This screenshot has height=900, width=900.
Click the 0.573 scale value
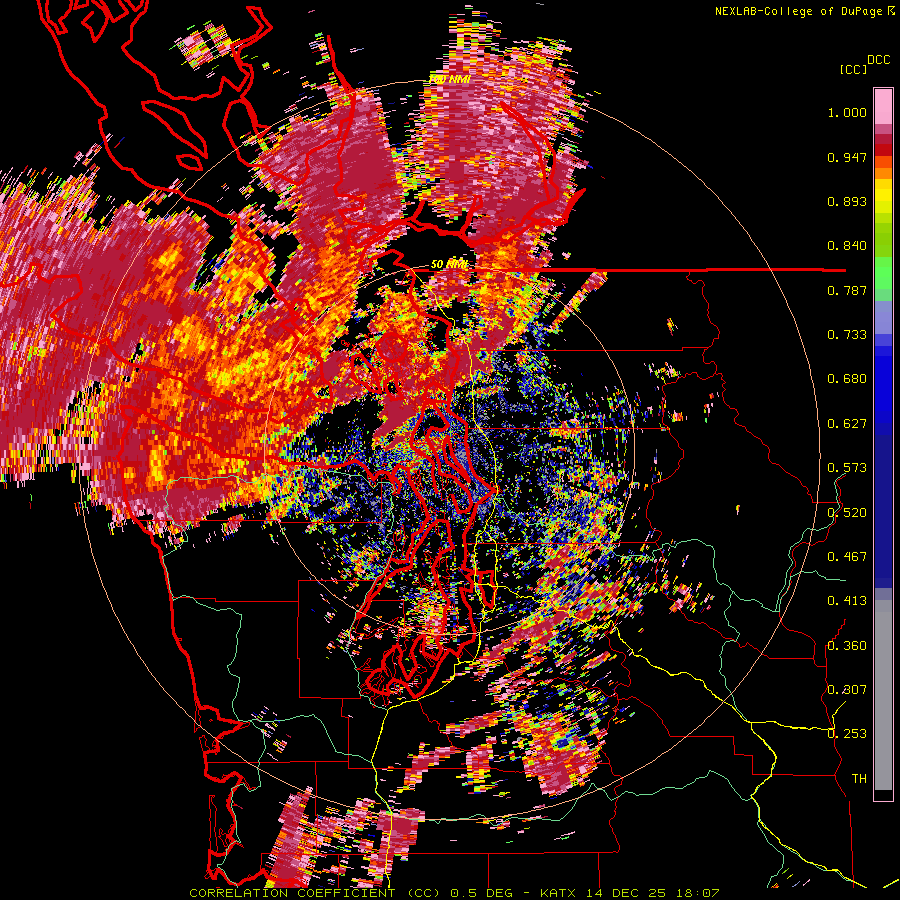tap(847, 468)
